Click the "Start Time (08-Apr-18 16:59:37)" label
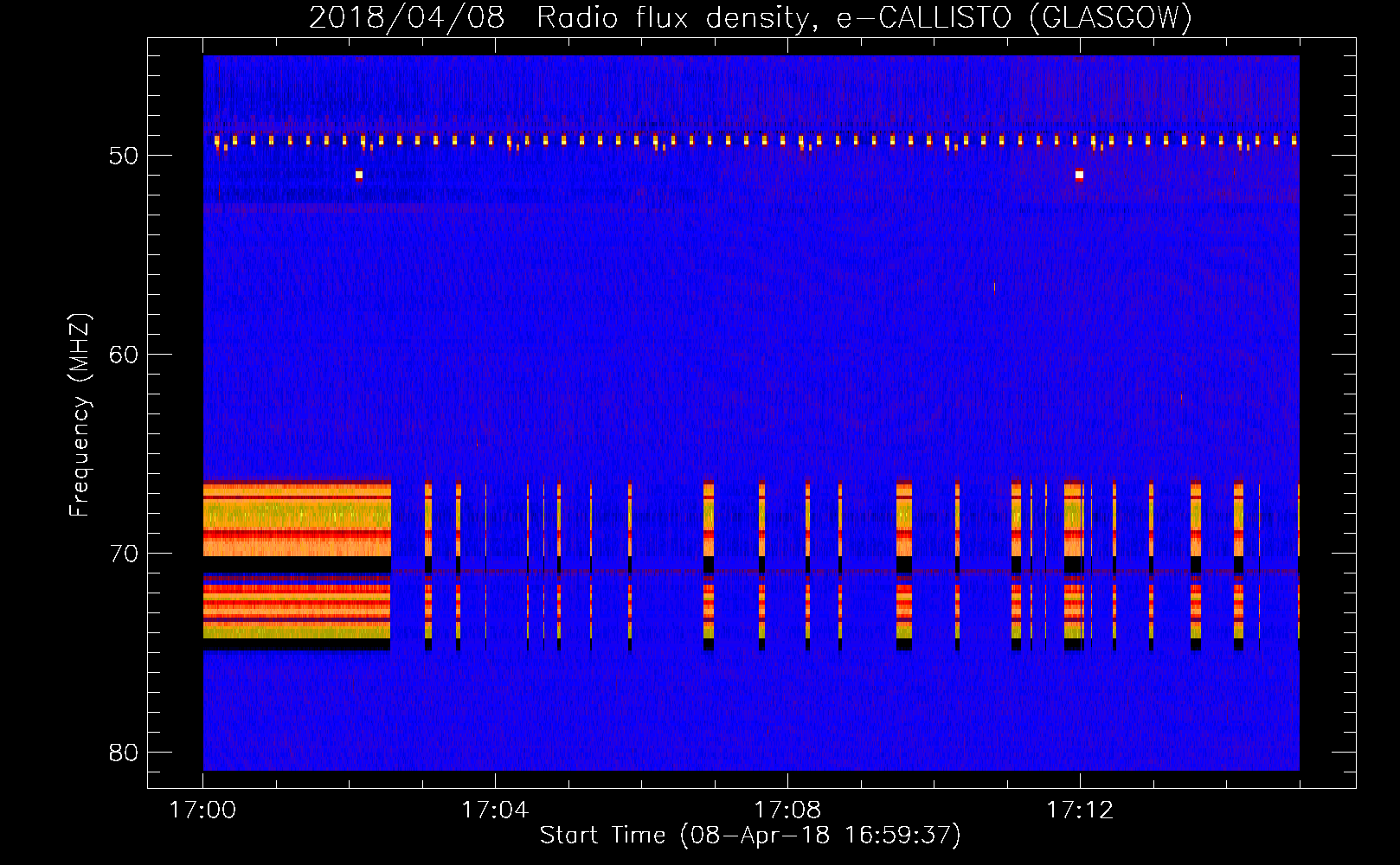 tap(750, 836)
